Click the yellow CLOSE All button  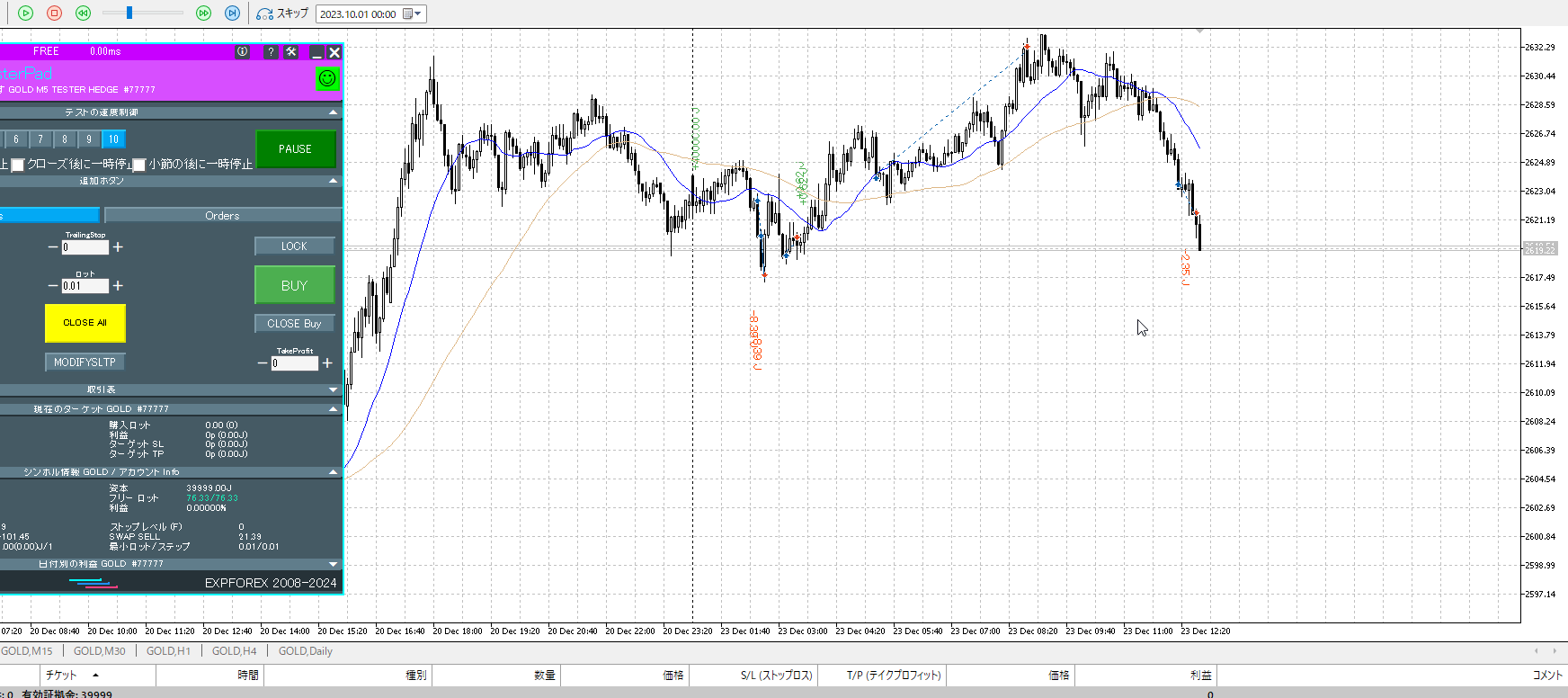coord(85,323)
